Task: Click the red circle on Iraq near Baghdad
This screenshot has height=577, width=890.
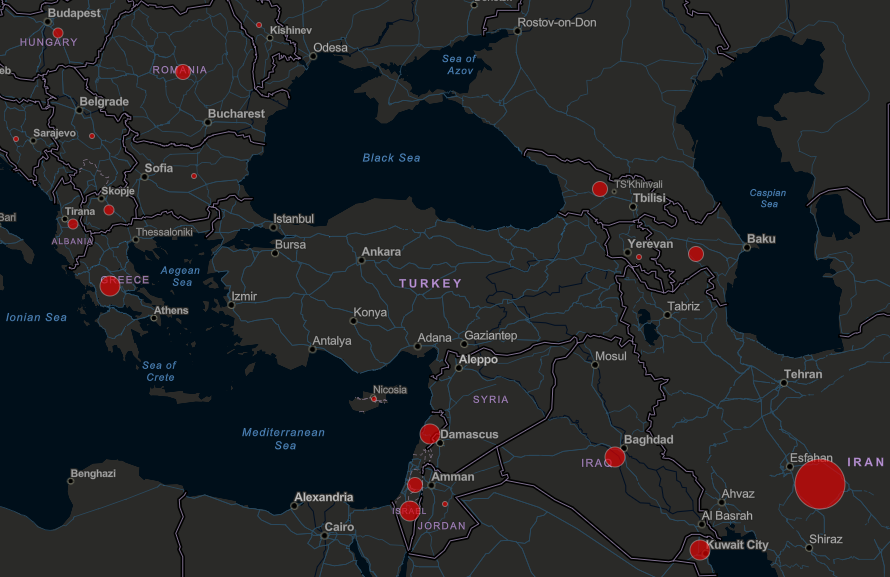Action: click(615, 457)
